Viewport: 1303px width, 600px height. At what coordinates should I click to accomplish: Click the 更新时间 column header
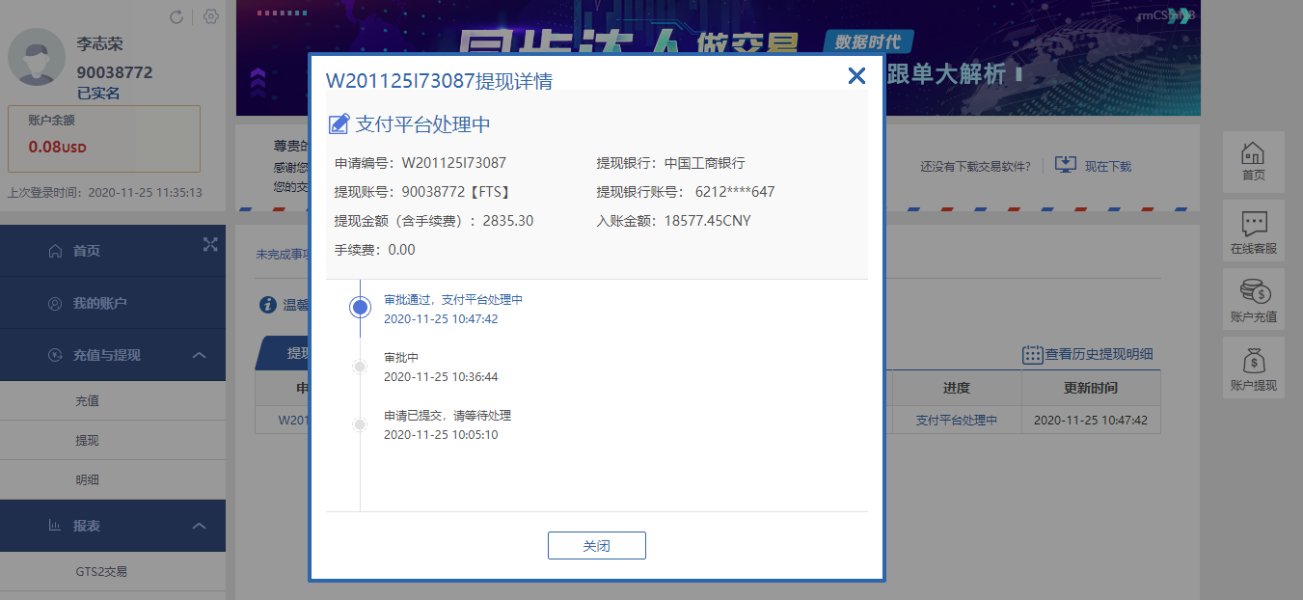(1090, 388)
